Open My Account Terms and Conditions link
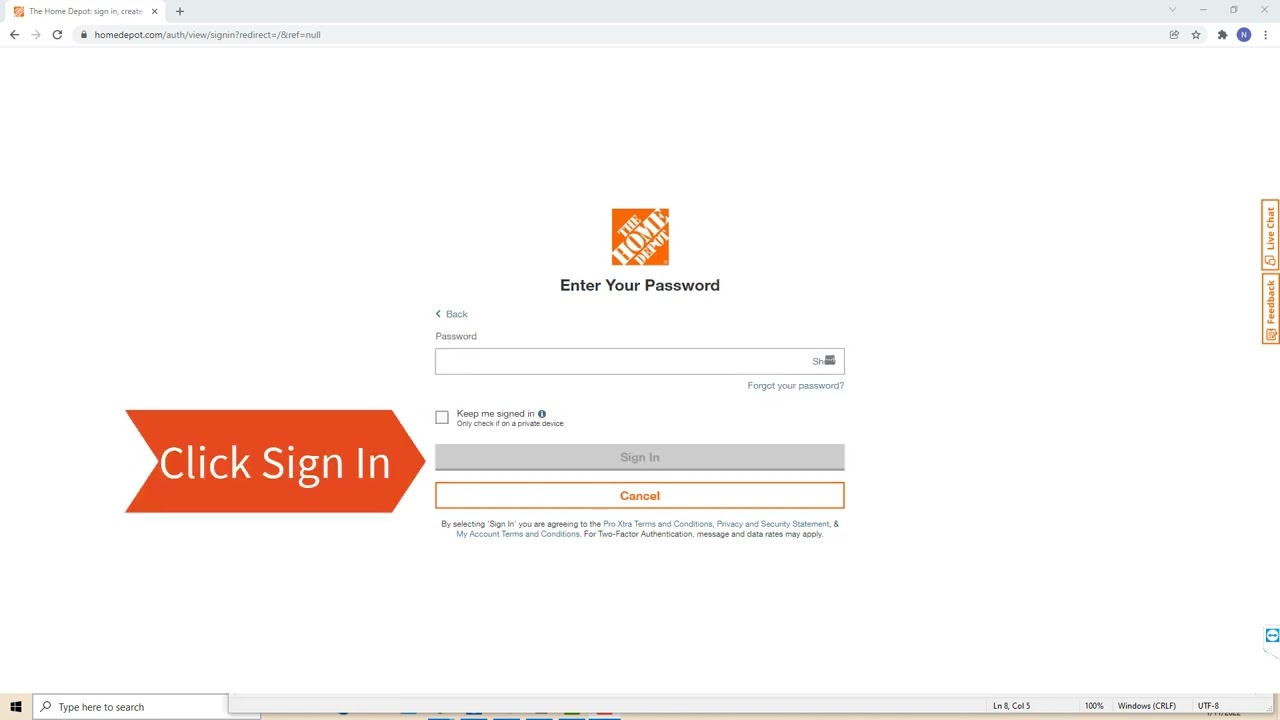This screenshot has width=1280, height=720. point(518,534)
